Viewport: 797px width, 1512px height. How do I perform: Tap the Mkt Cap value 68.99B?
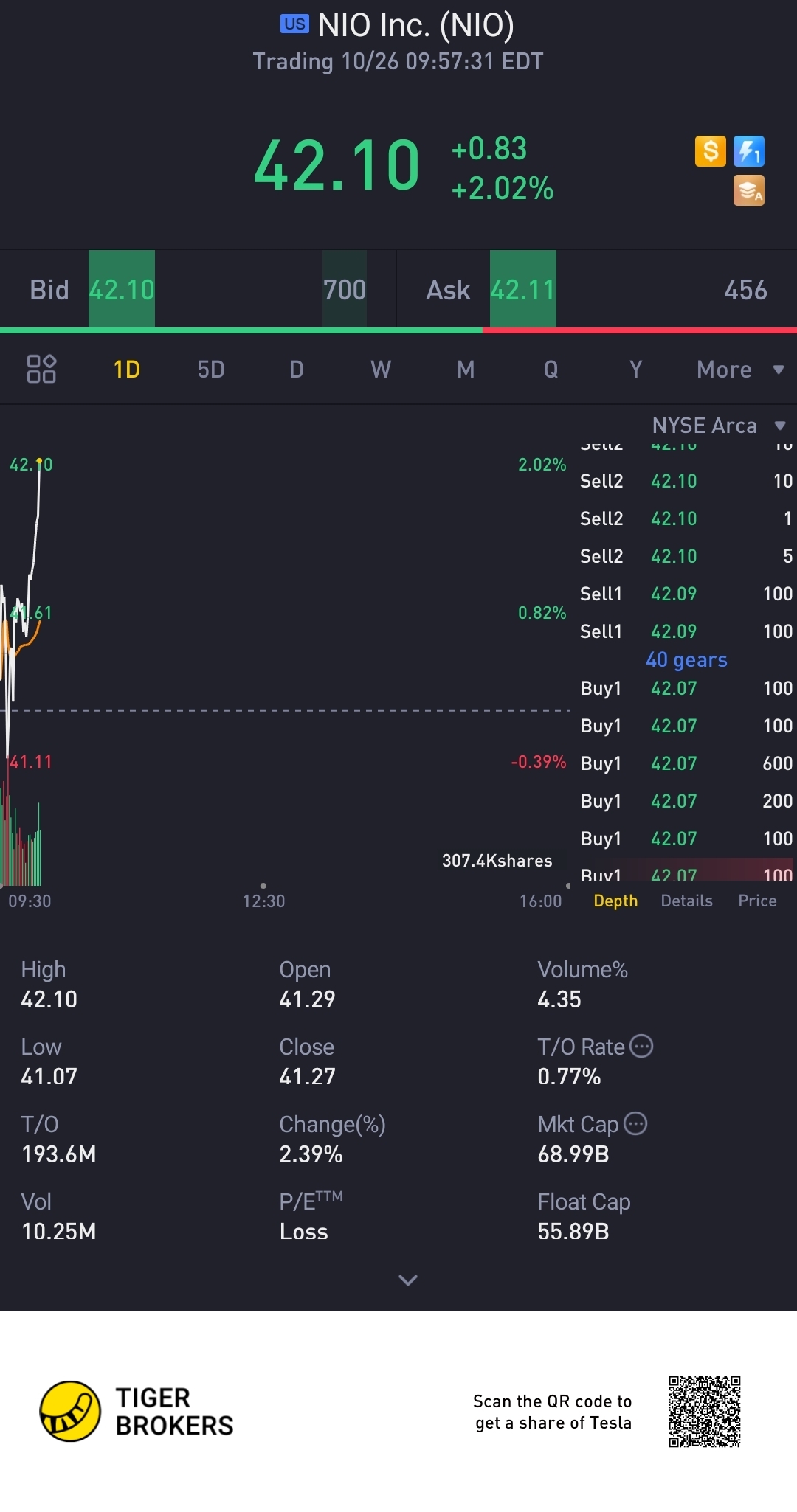pyautogui.click(x=573, y=1154)
